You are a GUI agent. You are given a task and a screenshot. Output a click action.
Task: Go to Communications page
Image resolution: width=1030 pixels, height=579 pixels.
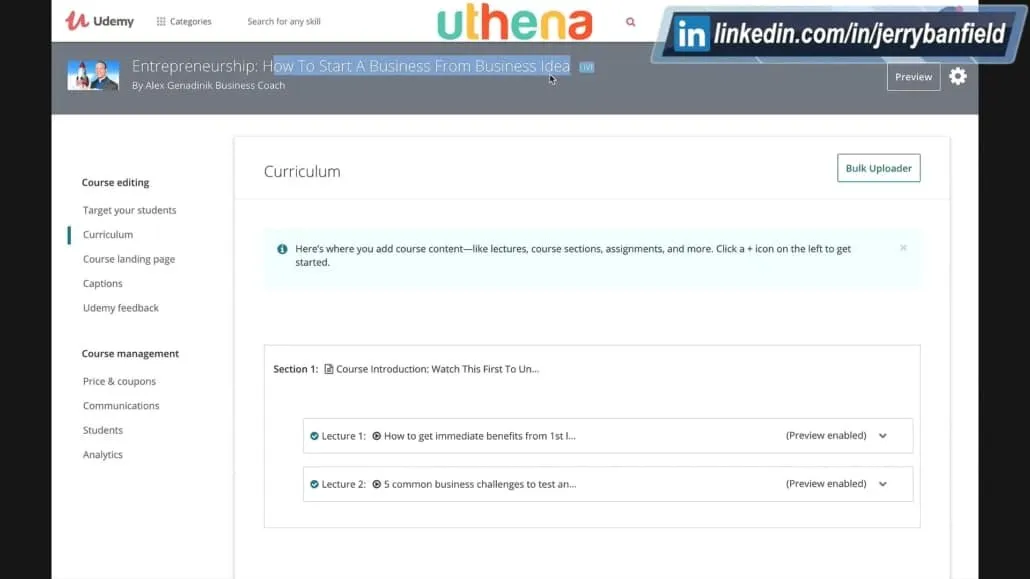pos(121,405)
